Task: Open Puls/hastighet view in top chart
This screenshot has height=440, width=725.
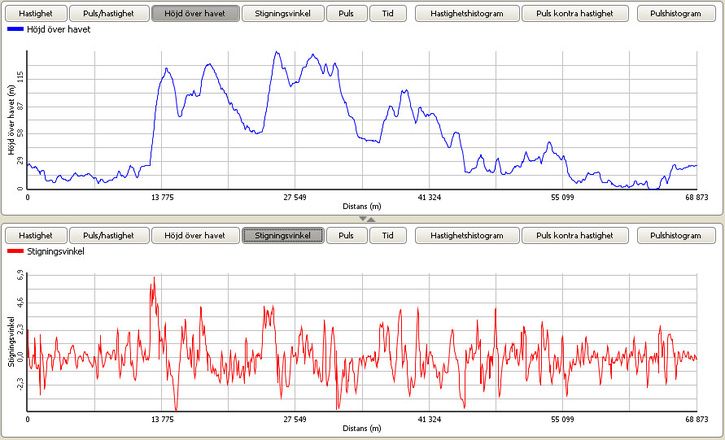Action: [x=109, y=14]
